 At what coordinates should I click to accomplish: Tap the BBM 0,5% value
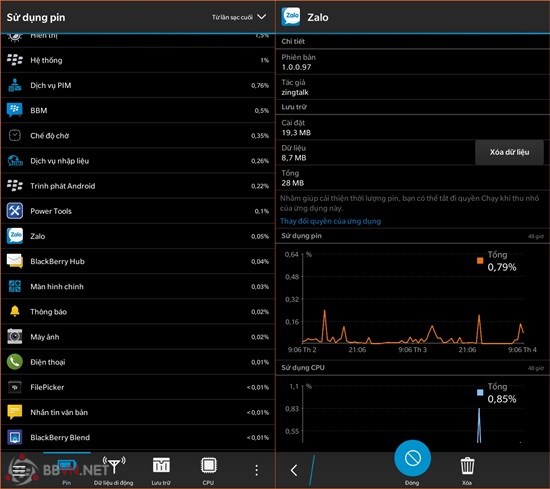coord(262,110)
